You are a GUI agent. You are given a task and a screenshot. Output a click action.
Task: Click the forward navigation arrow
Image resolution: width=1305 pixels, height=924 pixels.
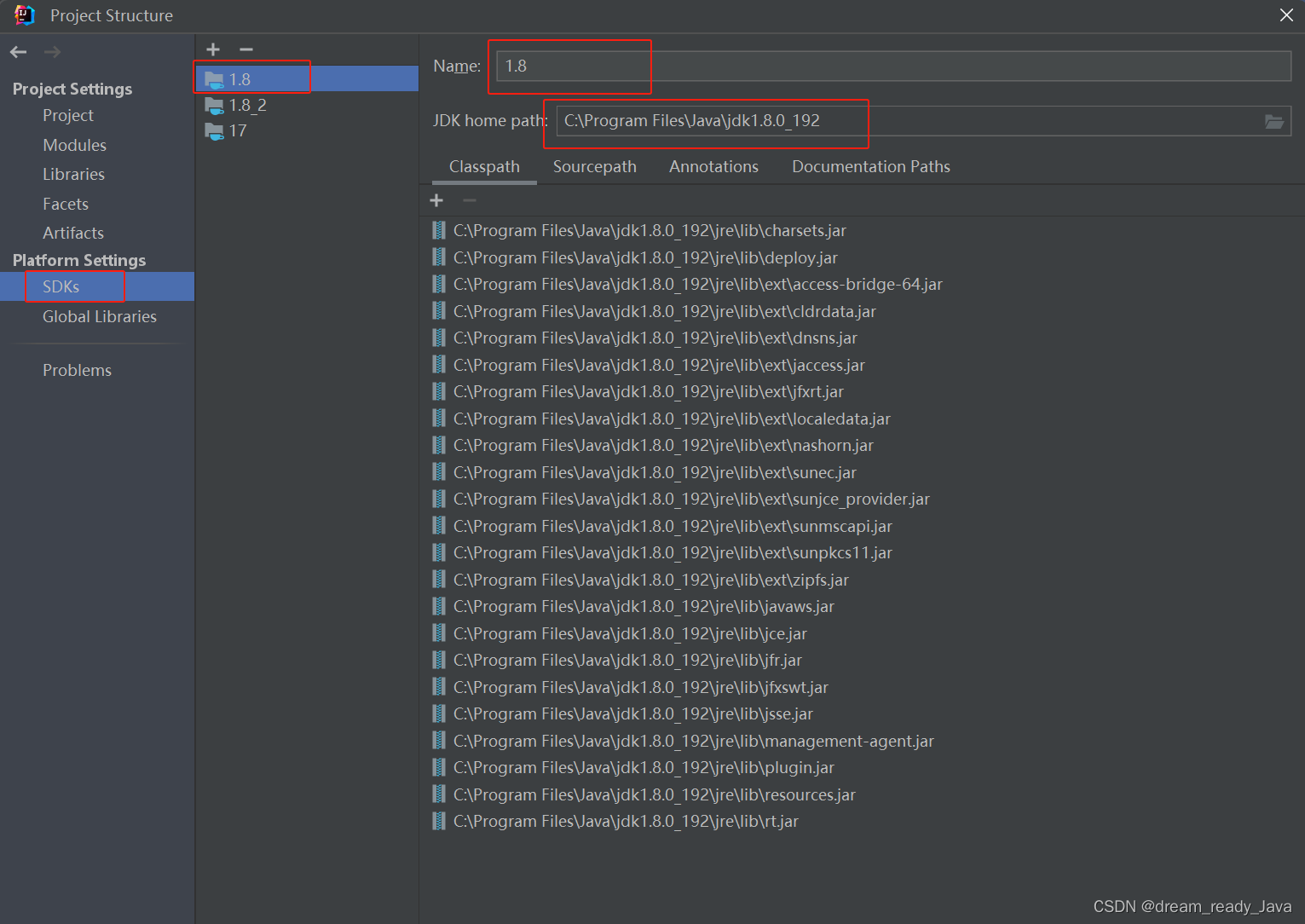click(51, 52)
